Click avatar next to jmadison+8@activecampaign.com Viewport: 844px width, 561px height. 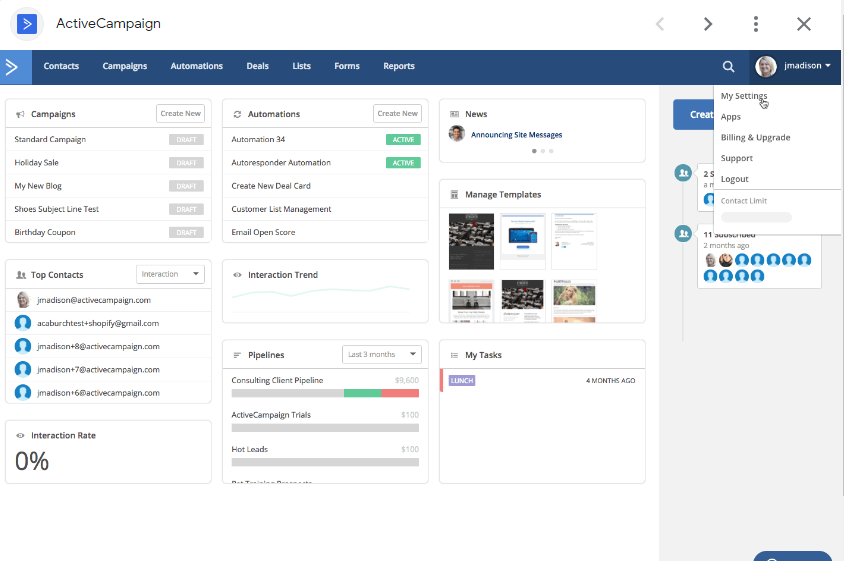pyautogui.click(x=23, y=346)
